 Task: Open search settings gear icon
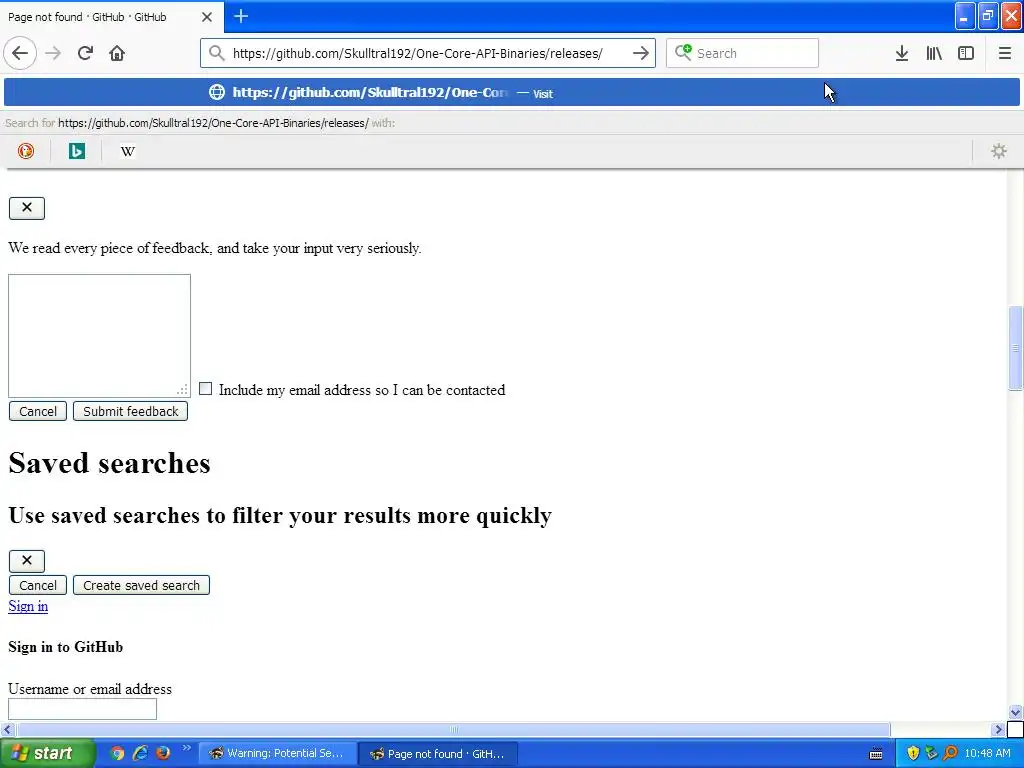point(999,152)
